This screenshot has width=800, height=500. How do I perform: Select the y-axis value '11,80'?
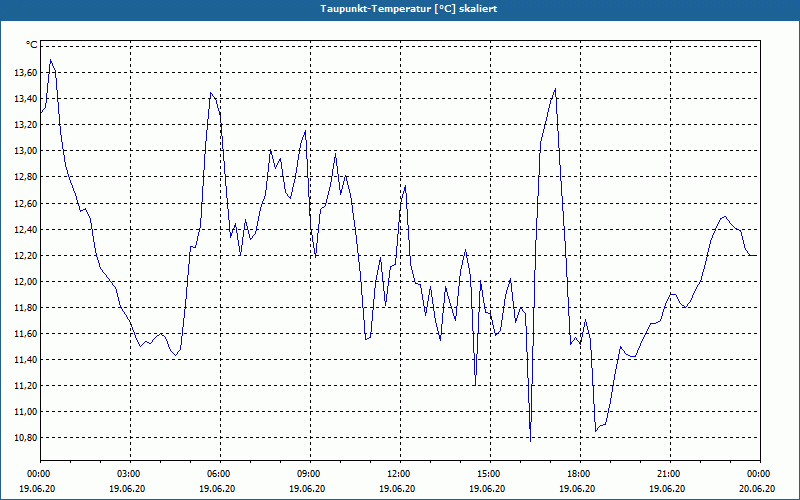tap(26, 308)
